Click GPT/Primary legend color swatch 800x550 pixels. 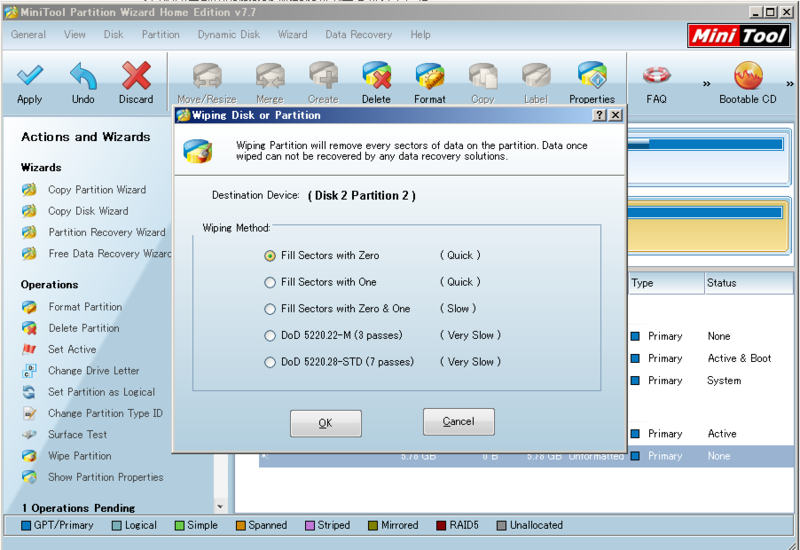(26, 526)
